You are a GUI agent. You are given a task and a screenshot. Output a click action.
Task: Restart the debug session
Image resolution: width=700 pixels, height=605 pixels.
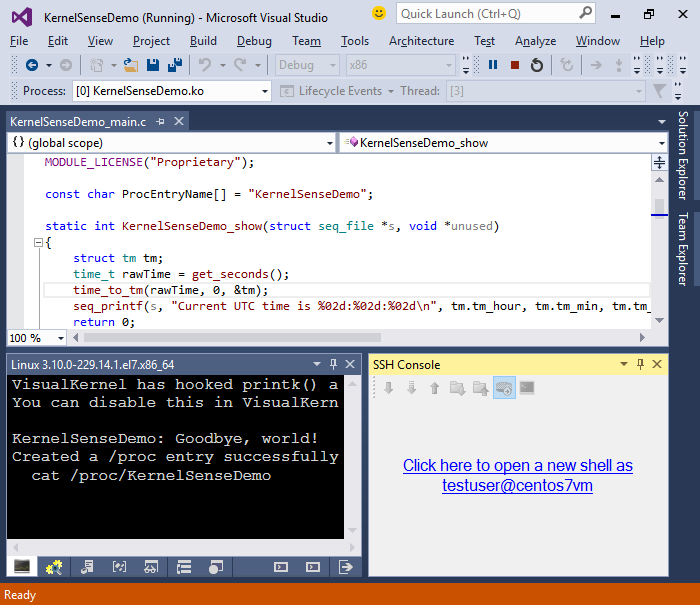click(x=537, y=65)
